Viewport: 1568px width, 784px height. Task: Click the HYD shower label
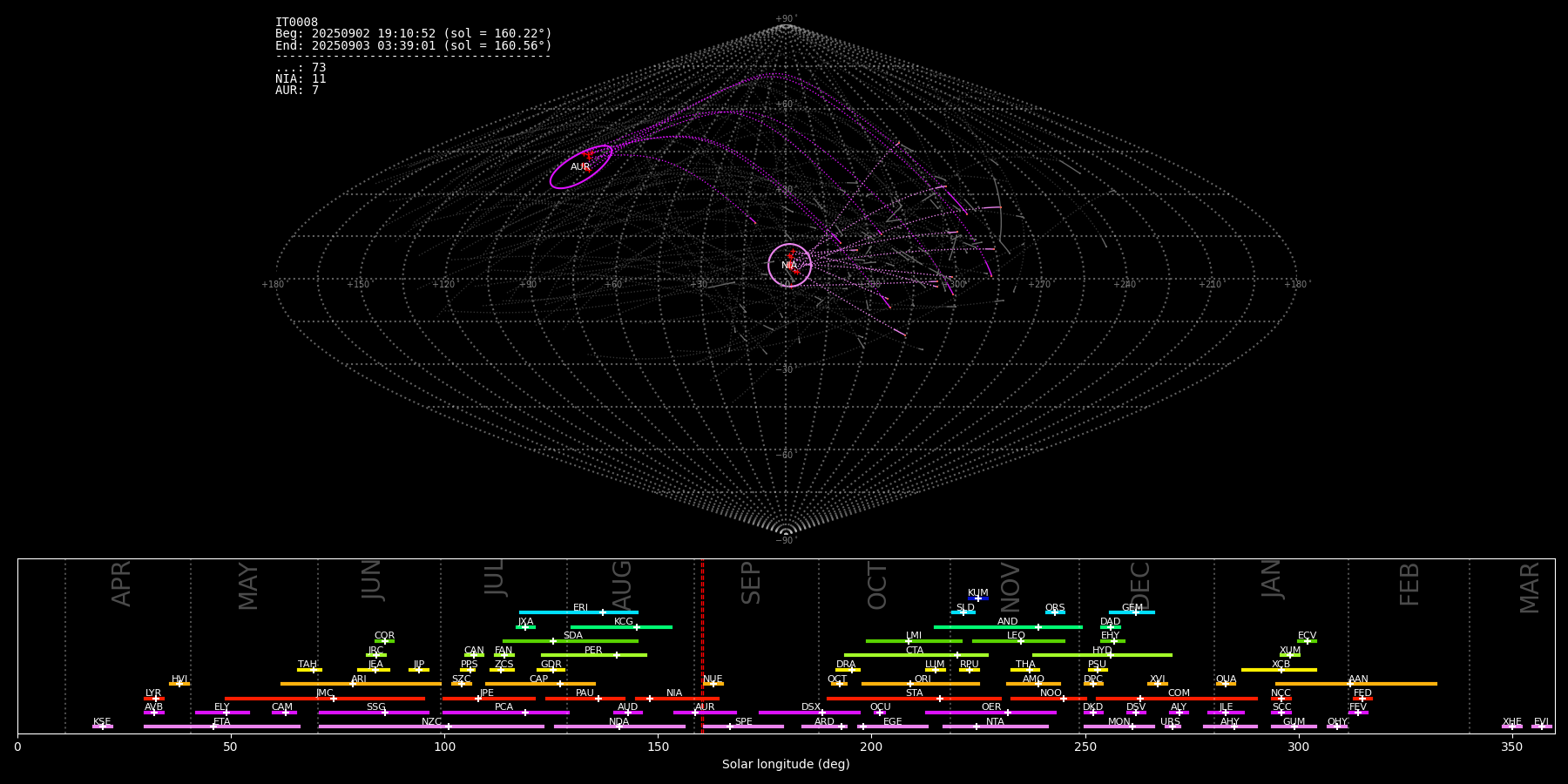pyautogui.click(x=1102, y=651)
